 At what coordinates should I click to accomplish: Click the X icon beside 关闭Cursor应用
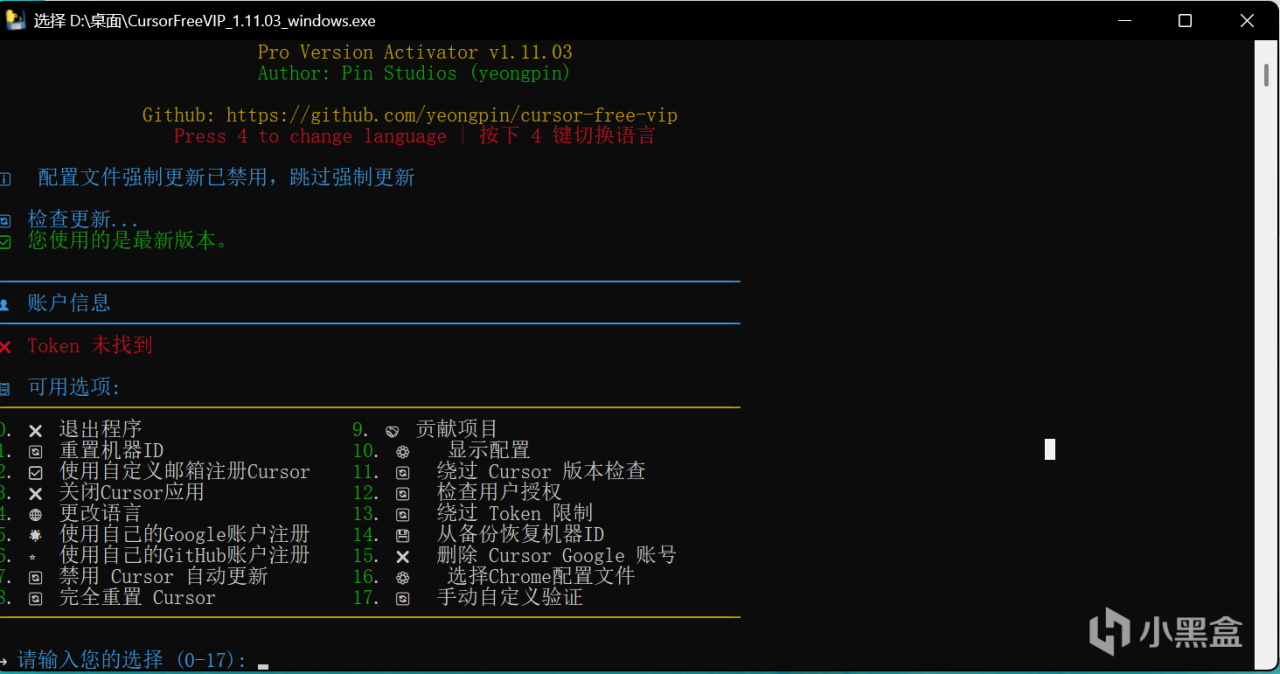coord(36,494)
